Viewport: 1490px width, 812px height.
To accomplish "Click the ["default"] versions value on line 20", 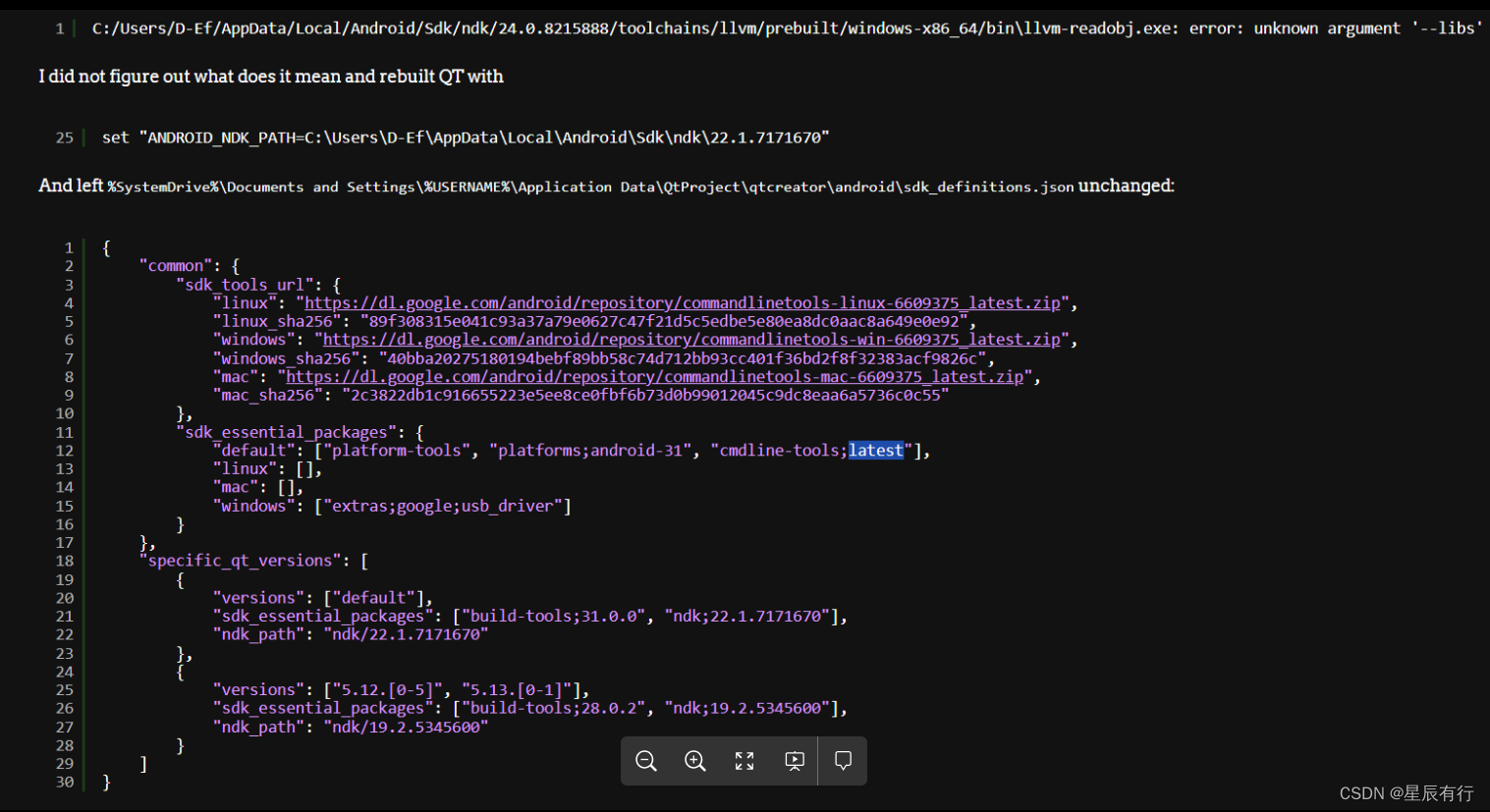I will click(x=373, y=598).
